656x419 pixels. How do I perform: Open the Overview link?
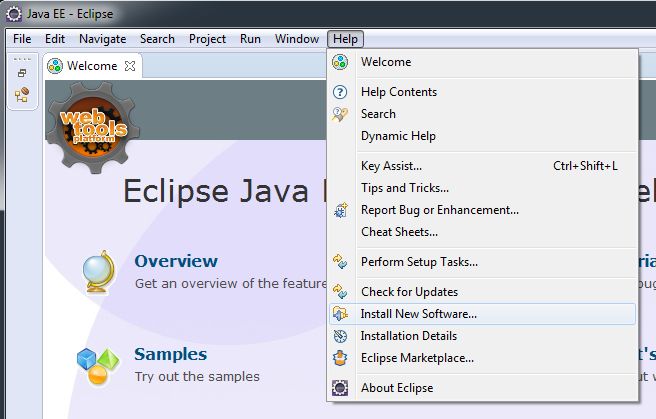click(176, 261)
